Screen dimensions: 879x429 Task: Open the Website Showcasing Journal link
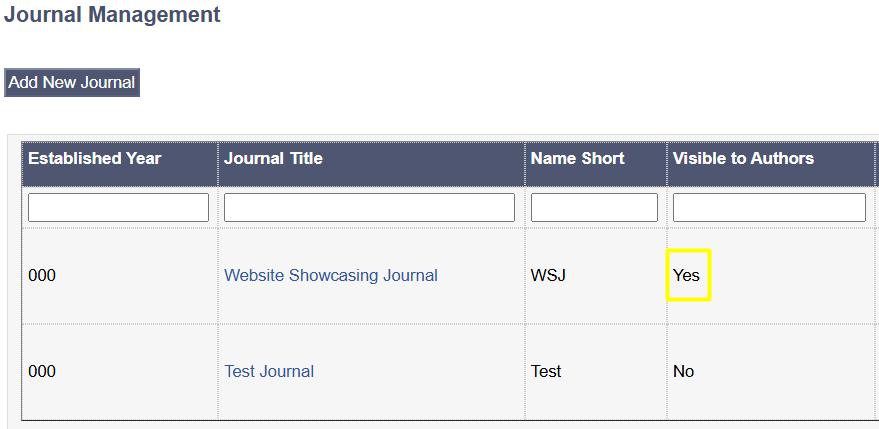click(330, 275)
